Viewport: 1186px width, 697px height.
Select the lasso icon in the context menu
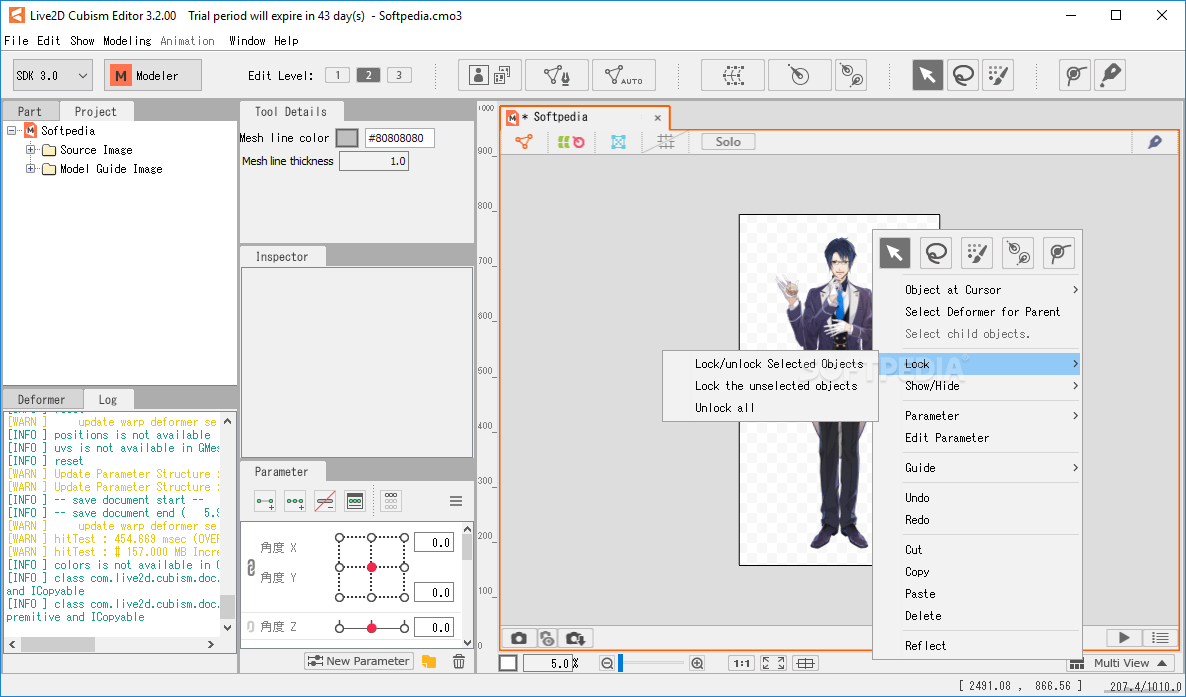(936, 253)
